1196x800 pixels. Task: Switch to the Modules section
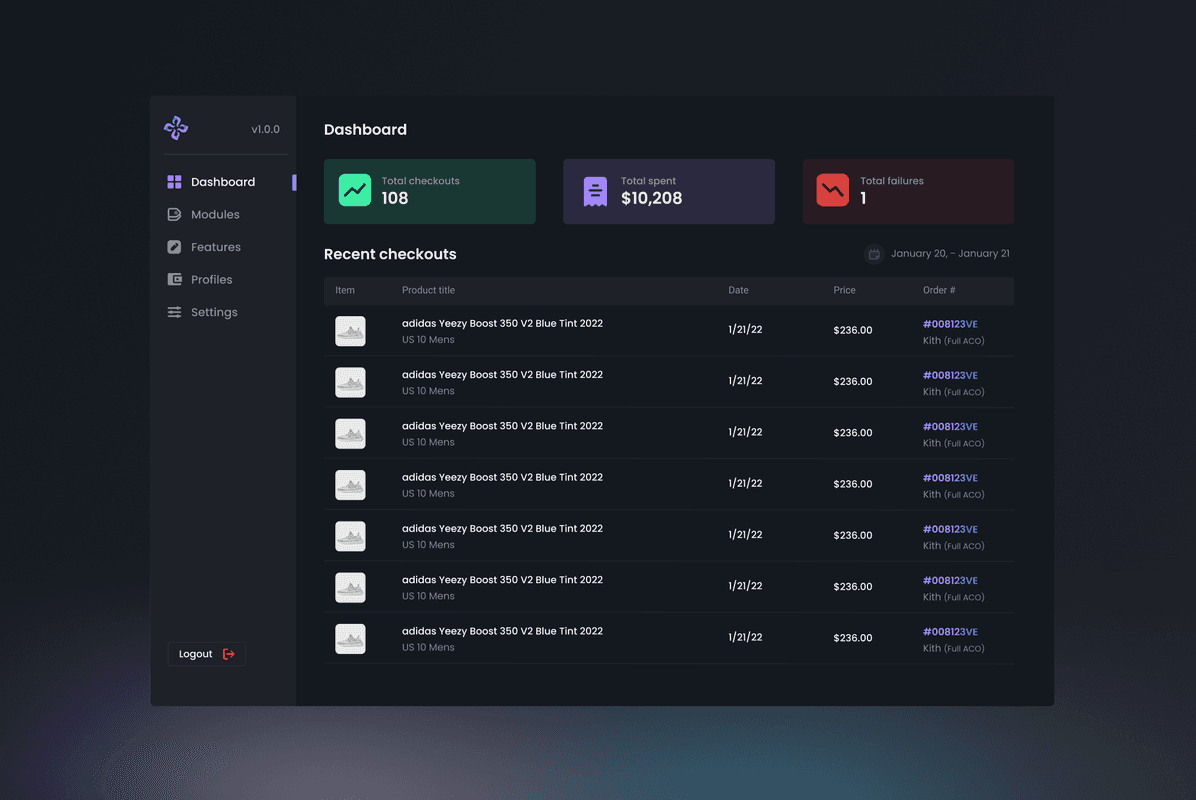[x=214, y=214]
